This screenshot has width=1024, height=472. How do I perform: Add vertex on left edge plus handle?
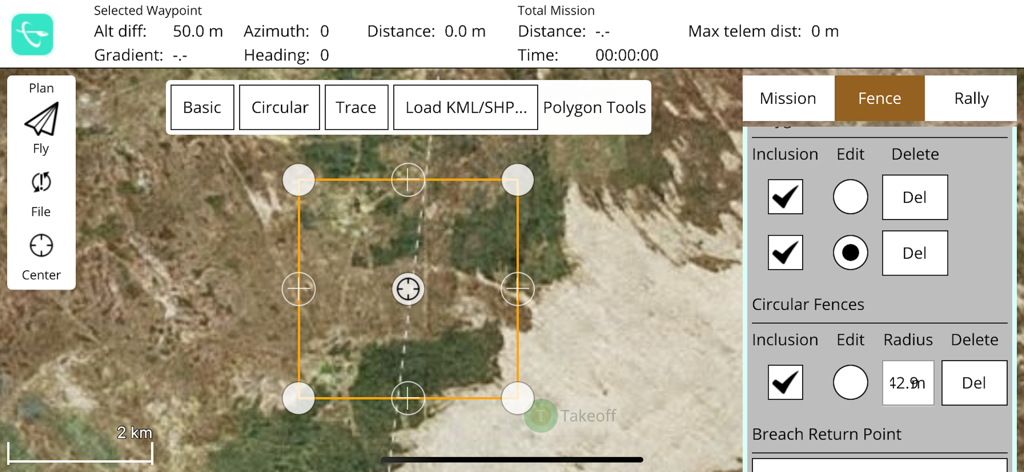point(298,289)
